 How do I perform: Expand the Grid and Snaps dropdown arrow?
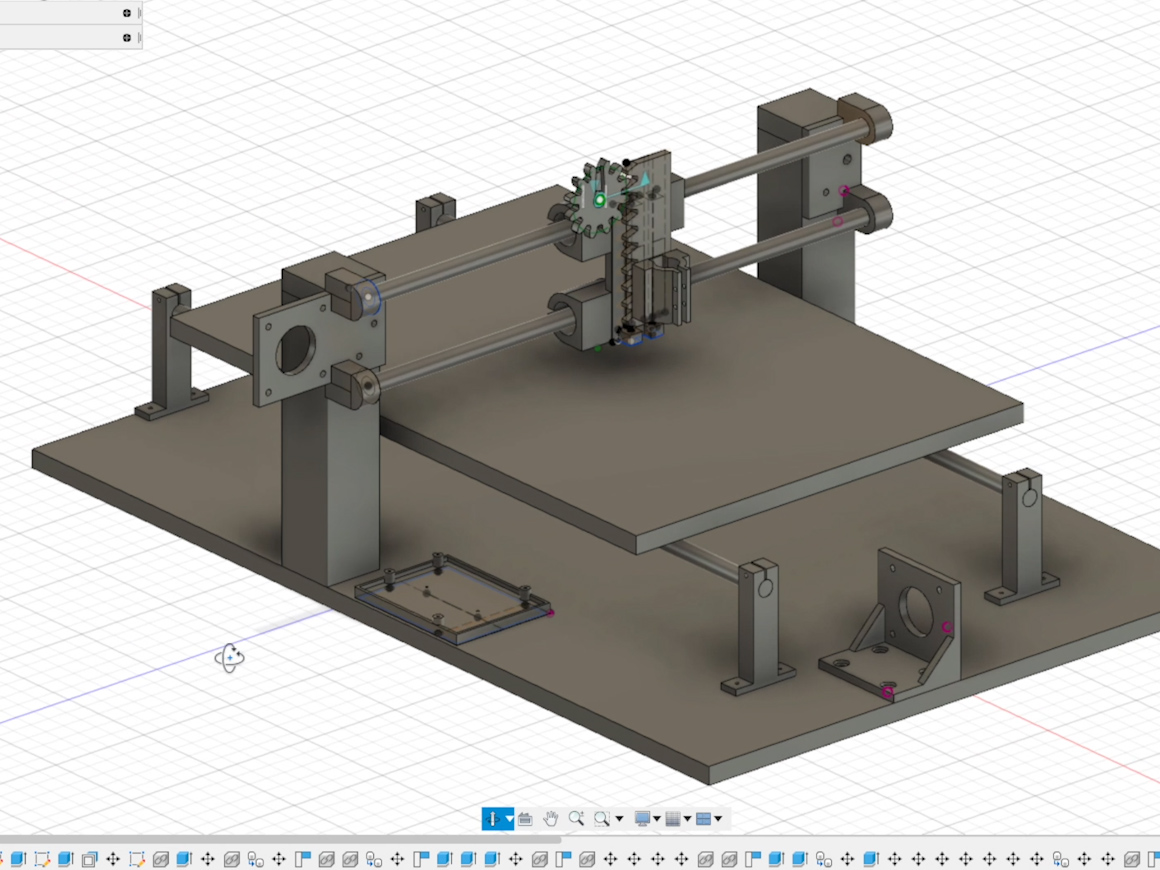coord(687,819)
